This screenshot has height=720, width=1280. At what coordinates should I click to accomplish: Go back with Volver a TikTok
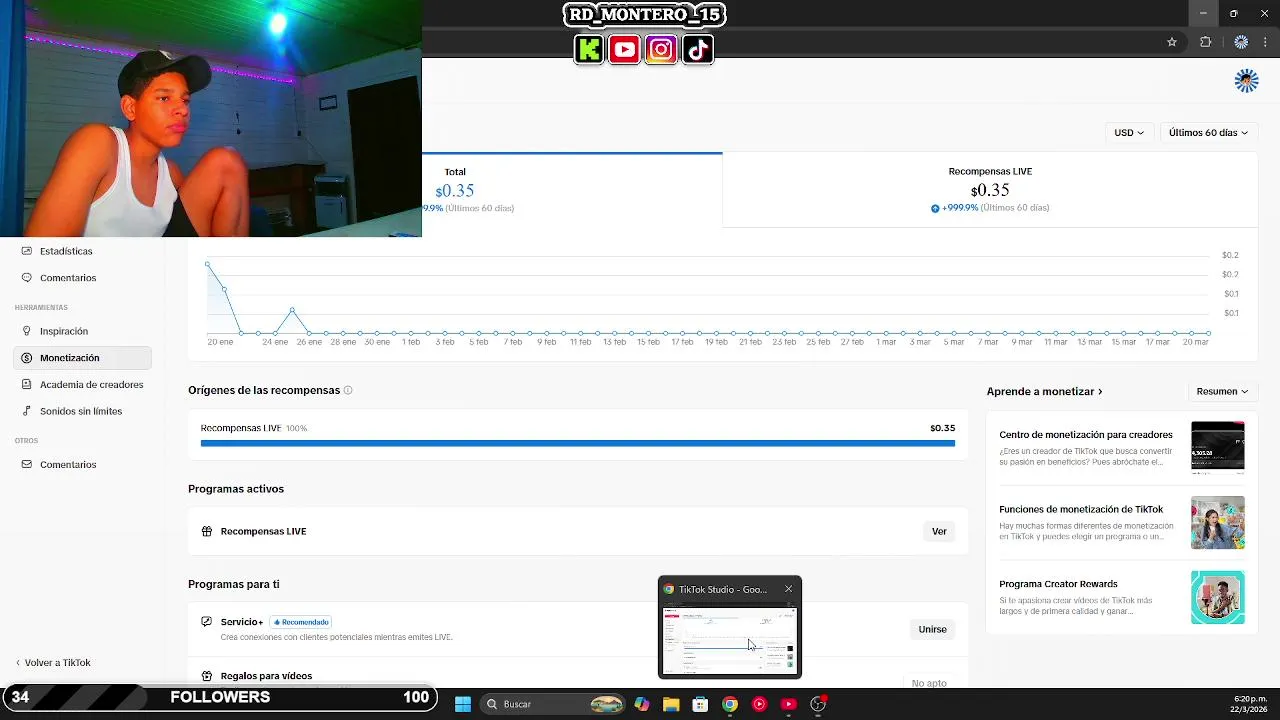(53, 662)
